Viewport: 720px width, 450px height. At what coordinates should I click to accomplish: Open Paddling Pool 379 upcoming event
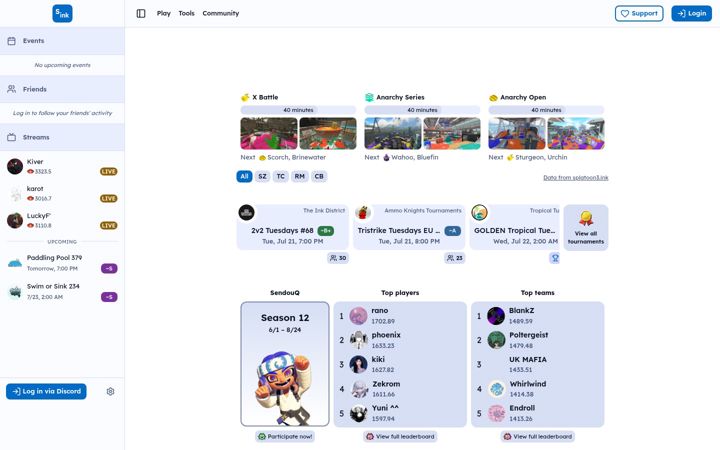coord(62,263)
